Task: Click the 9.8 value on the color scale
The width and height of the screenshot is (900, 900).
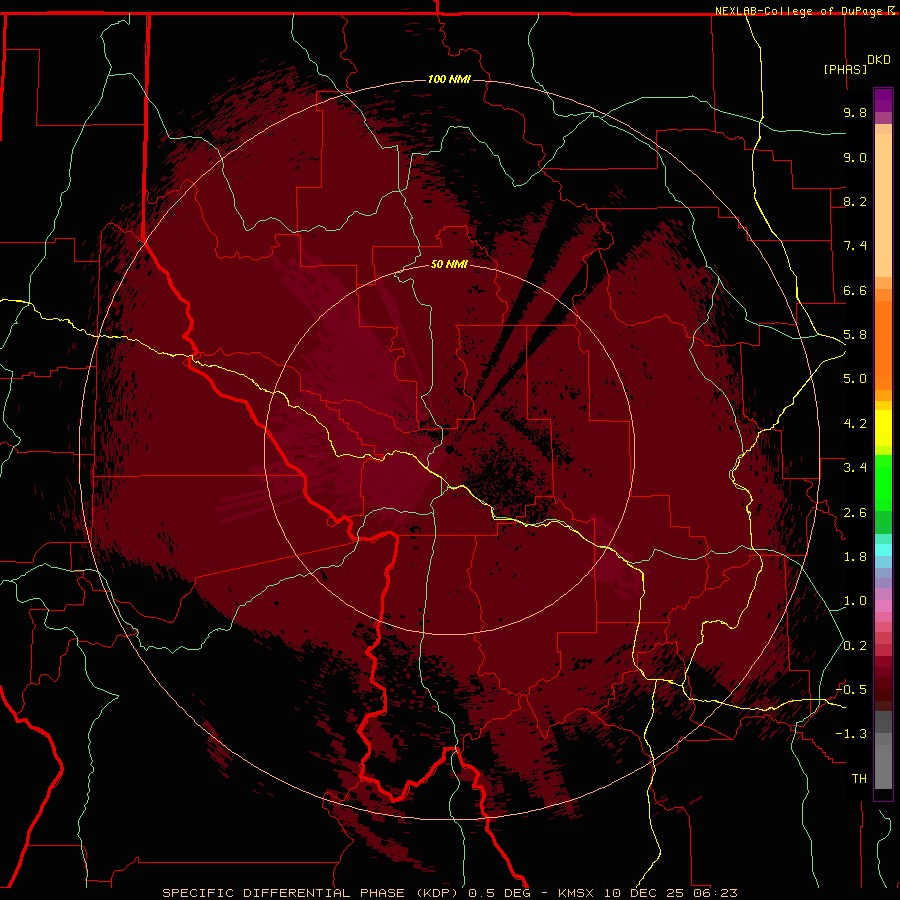Action: (855, 112)
